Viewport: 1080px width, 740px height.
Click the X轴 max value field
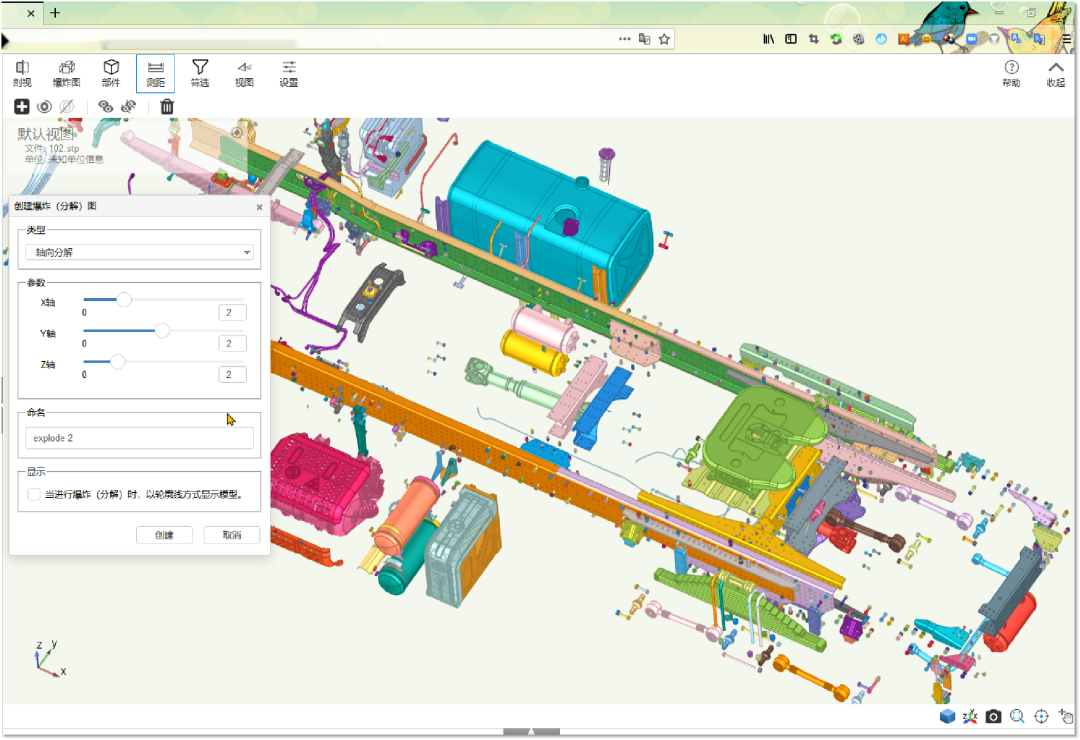click(x=232, y=313)
